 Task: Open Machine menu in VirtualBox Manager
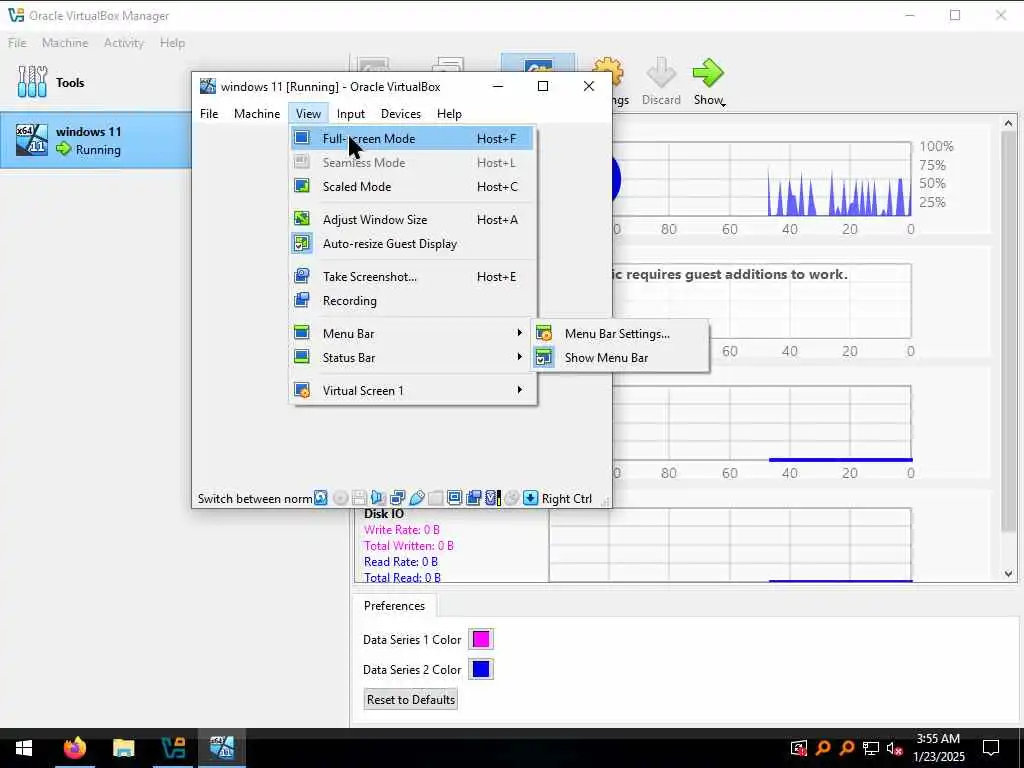tap(65, 42)
